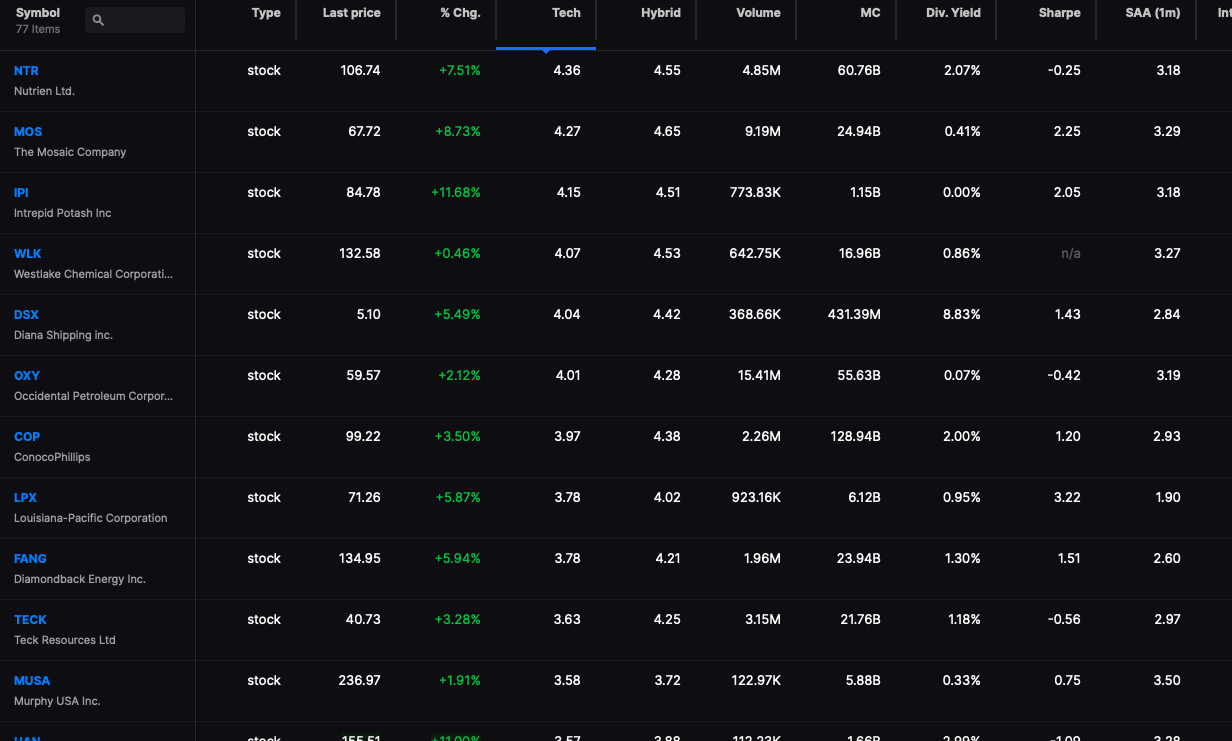Sort by Div. Yield column header

coord(953,13)
